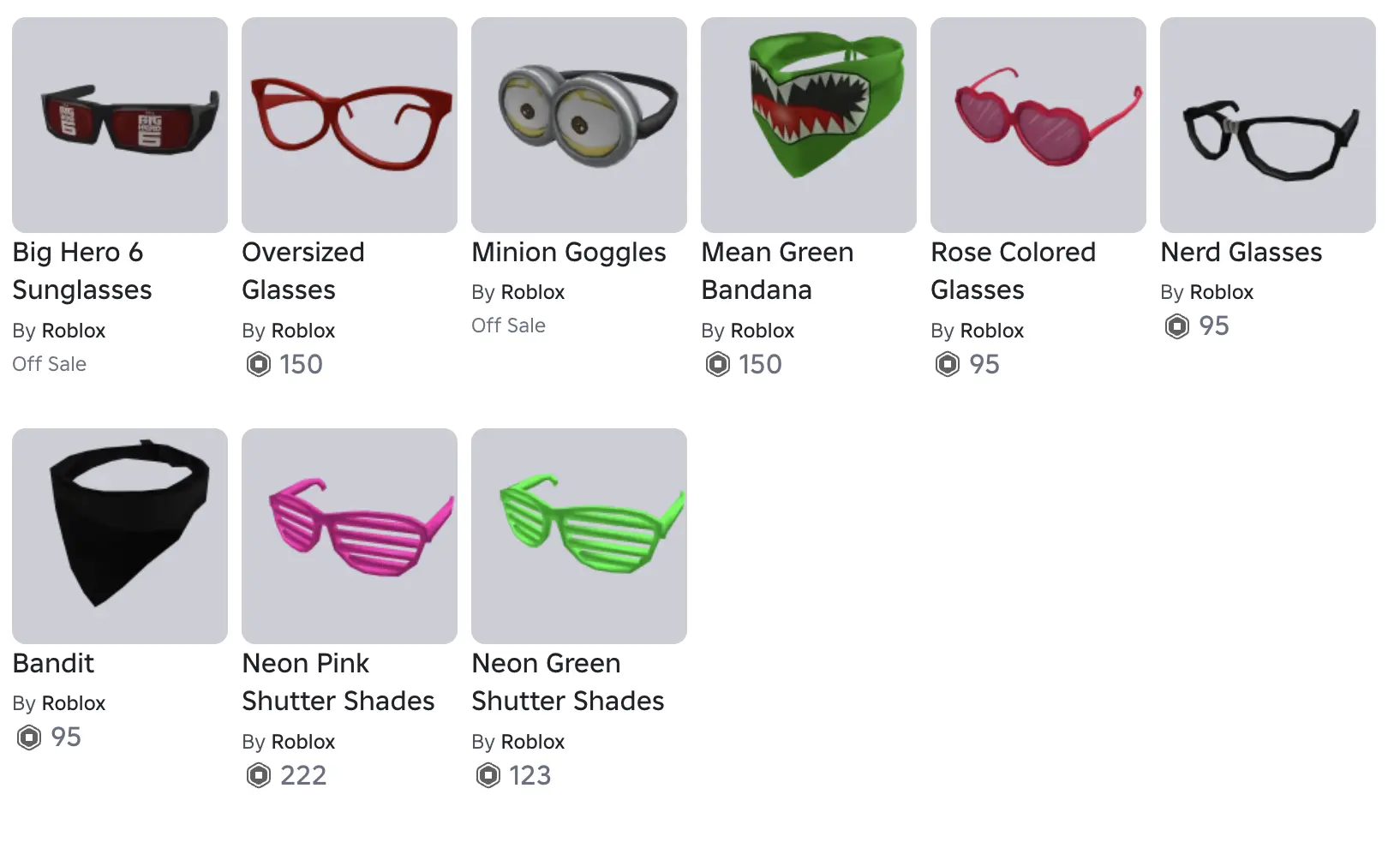Click the Off Sale label under Big Hero 6

pos(50,364)
